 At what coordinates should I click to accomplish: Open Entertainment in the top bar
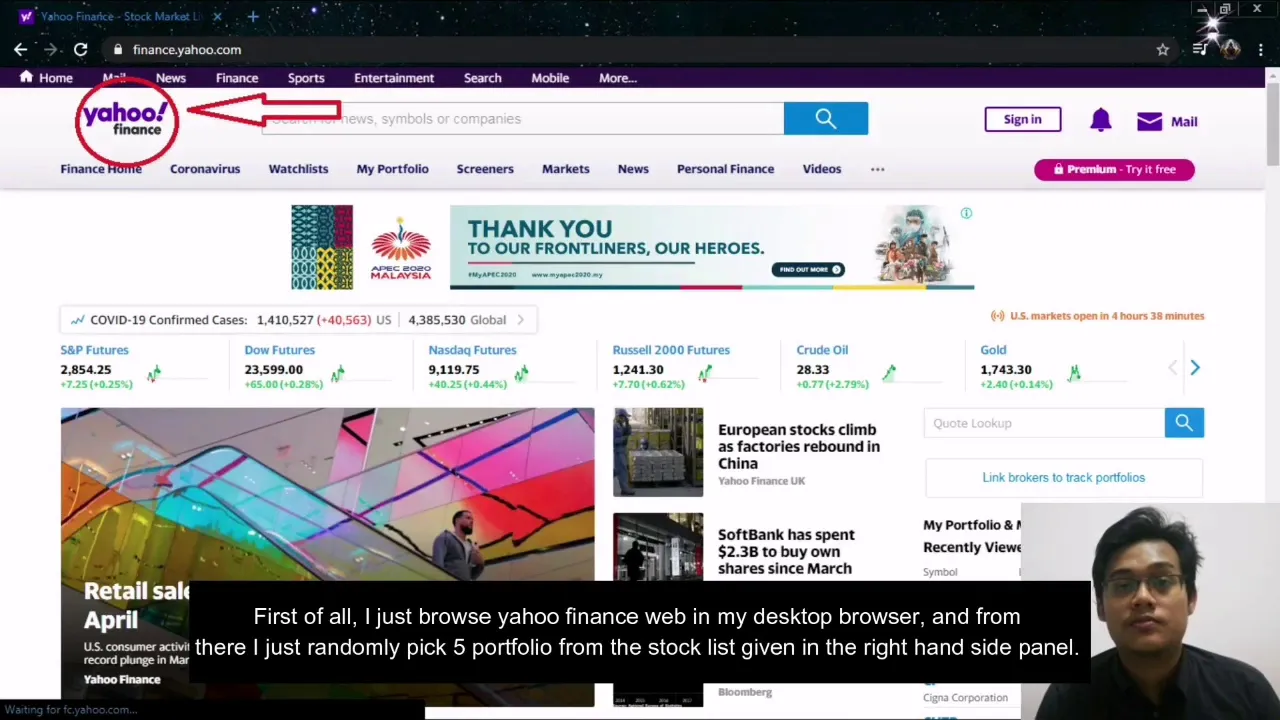coord(394,78)
